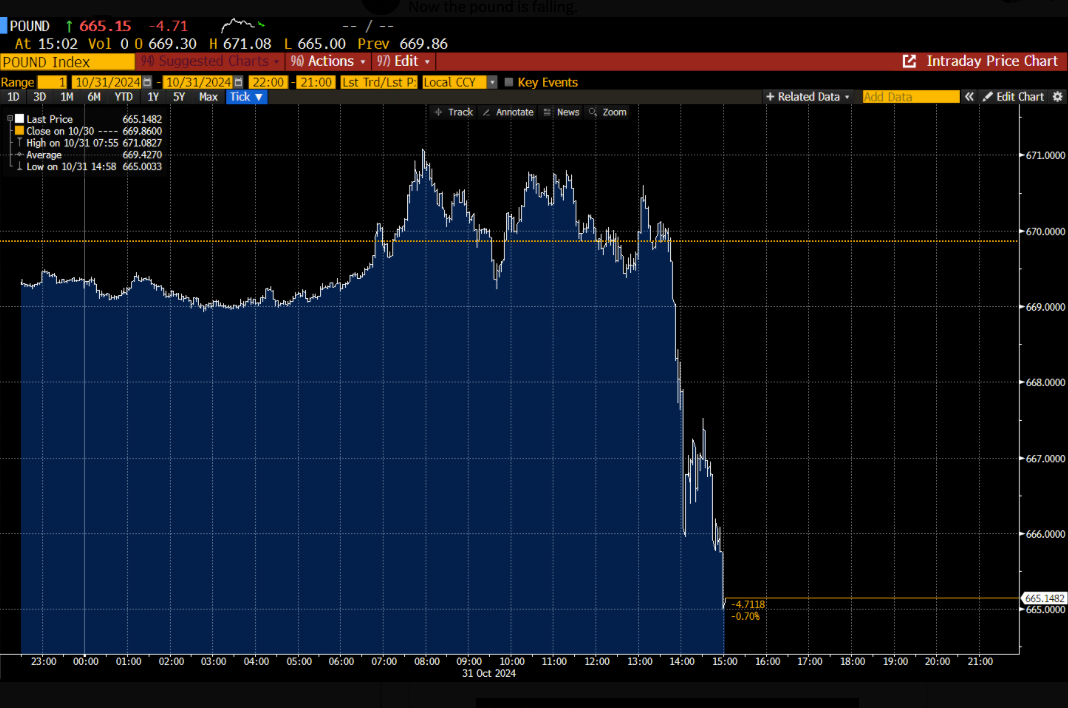Select the 6M range tab
The width and height of the screenshot is (1068, 708).
[94, 97]
